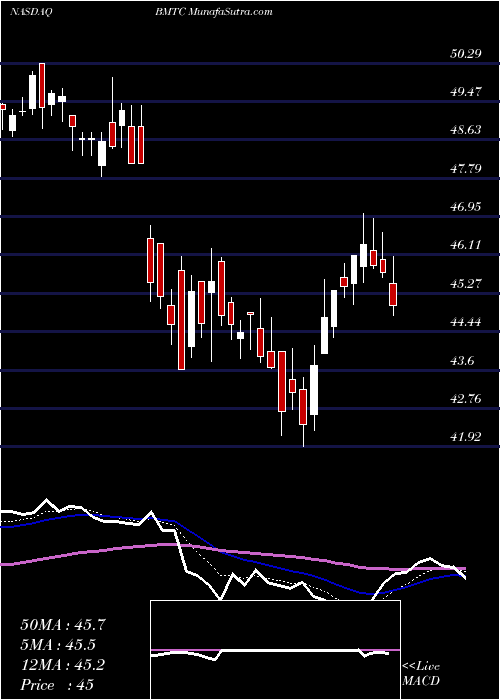Select the 44.44 price axis label
Screen dimensions: 500x700
[x=467, y=321]
